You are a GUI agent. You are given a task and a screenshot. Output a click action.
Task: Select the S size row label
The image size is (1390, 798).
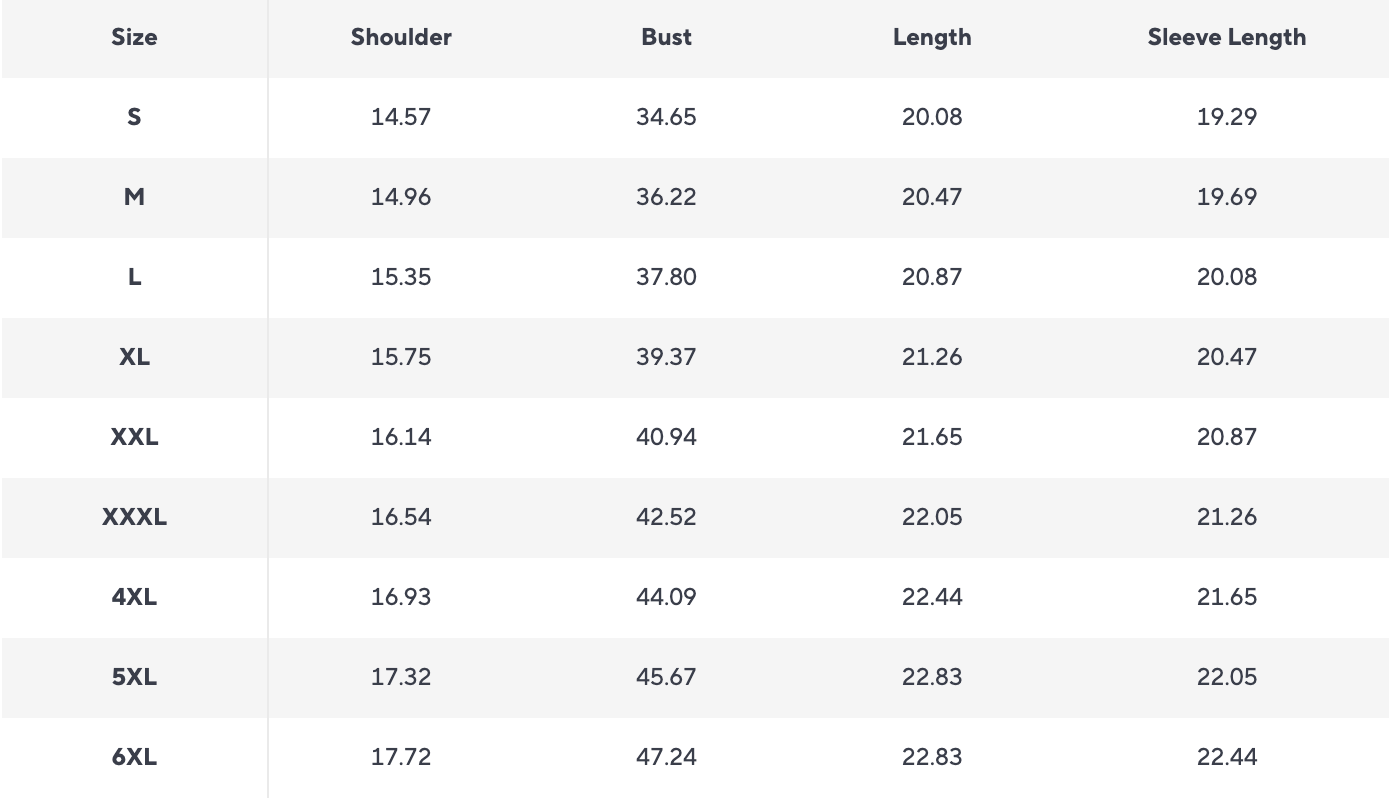(134, 117)
